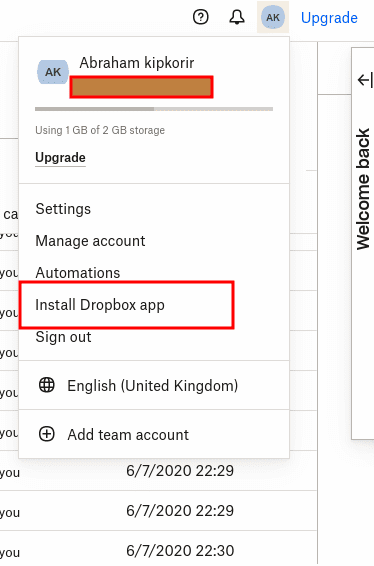374x566 pixels.
Task: Click the AK account avatar in the top bar
Action: point(273,17)
